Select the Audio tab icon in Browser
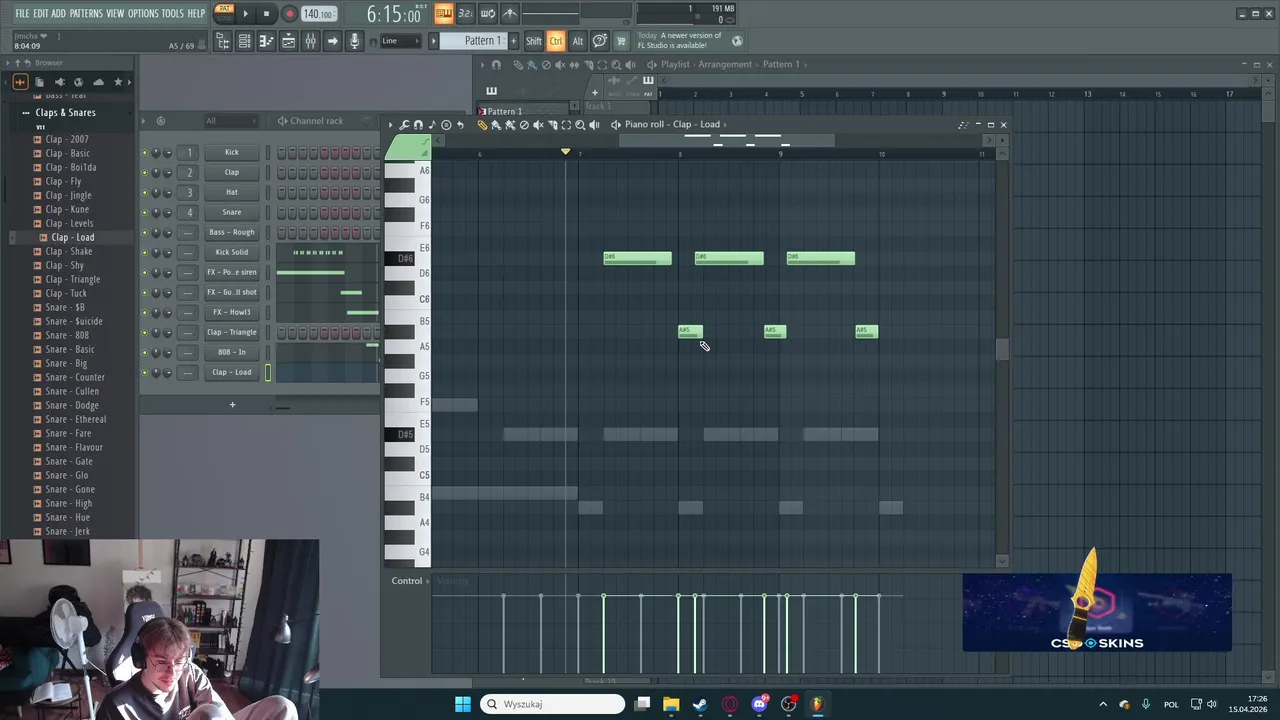 20,82
